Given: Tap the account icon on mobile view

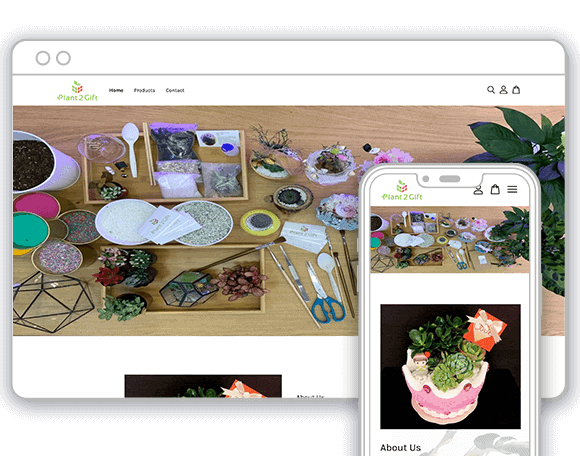Looking at the screenshot, I should click(x=478, y=190).
